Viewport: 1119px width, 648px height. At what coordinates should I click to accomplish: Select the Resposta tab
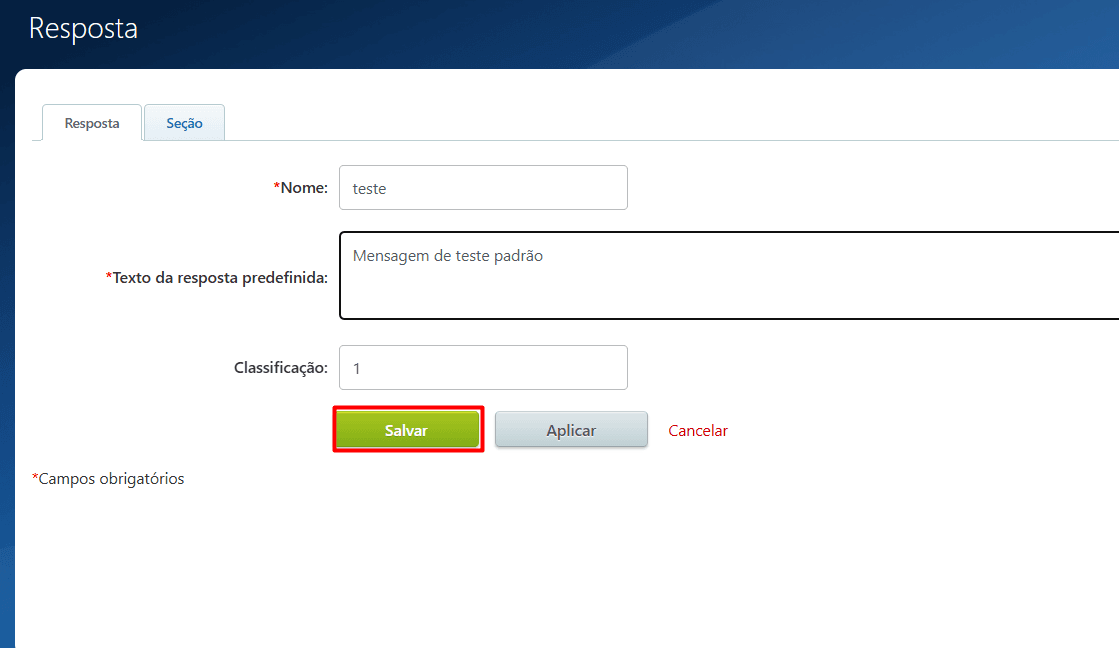(92, 123)
